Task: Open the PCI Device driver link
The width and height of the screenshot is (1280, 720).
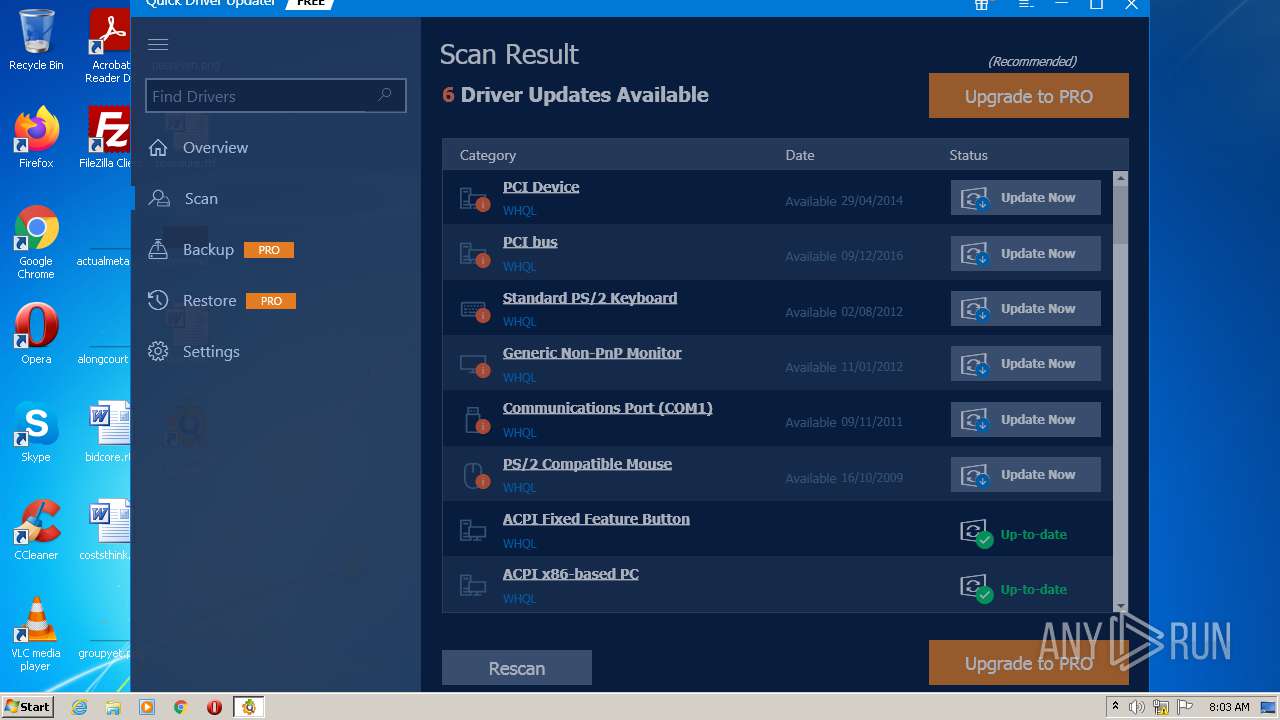Action: pyautogui.click(x=541, y=187)
